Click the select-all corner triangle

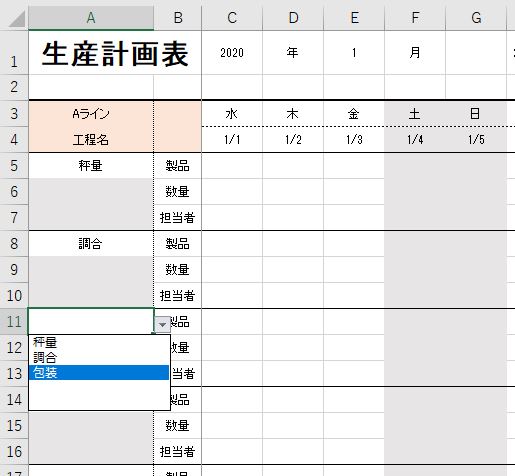click(17, 19)
